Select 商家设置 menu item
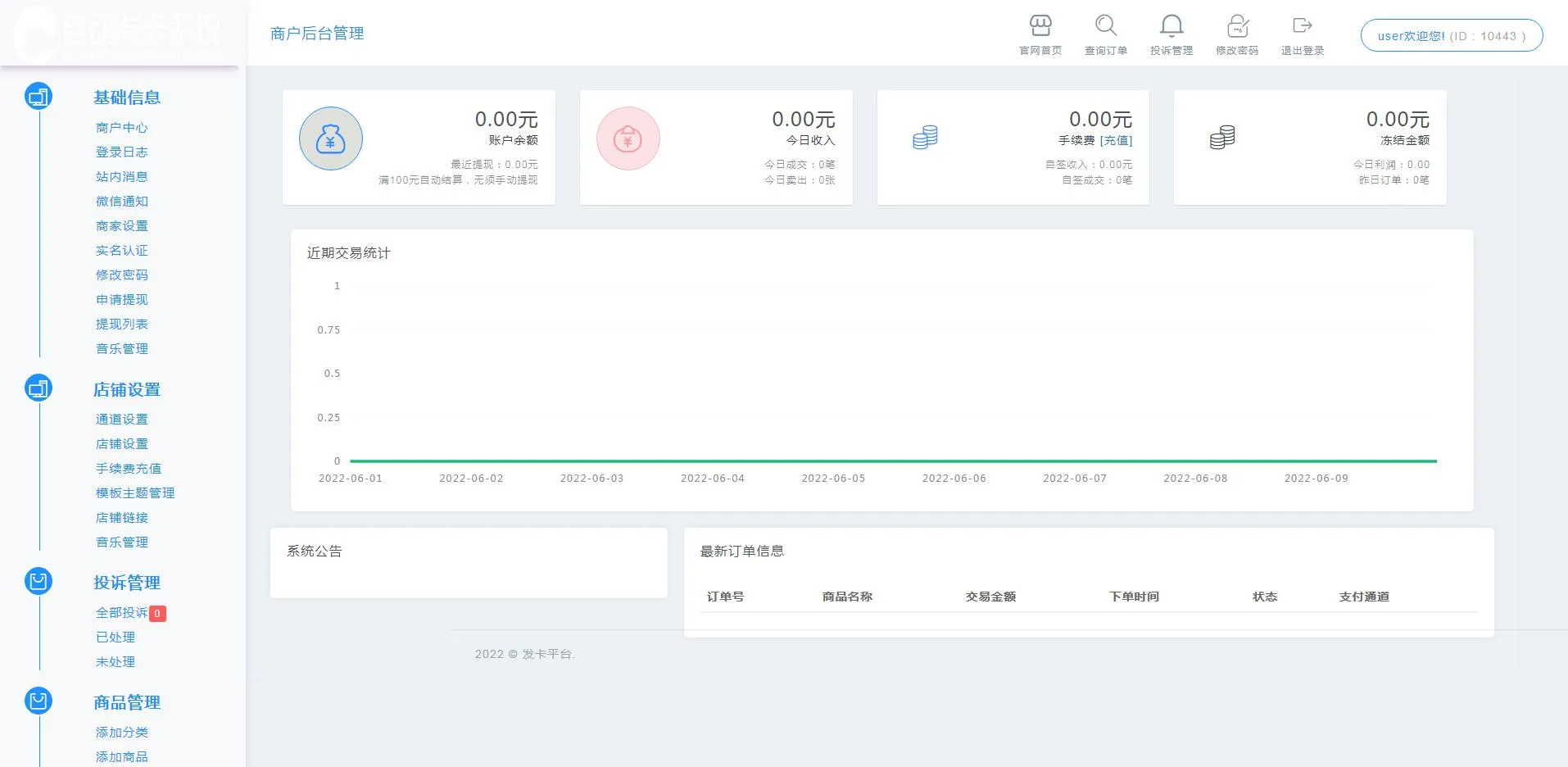The height and width of the screenshot is (767, 1568). click(122, 226)
